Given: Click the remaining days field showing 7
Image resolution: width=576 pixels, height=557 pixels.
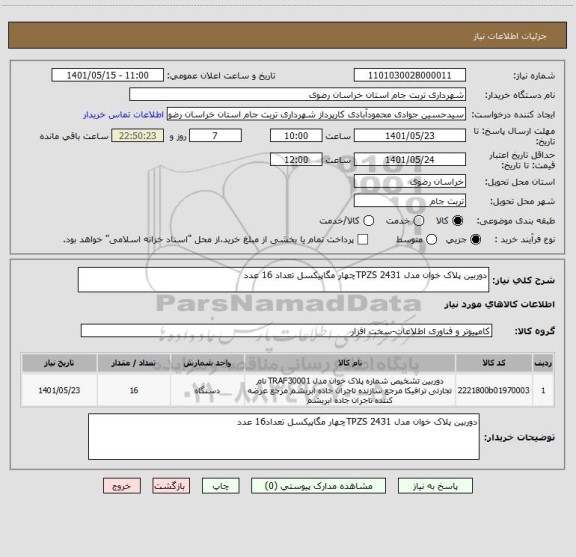Looking at the screenshot, I should click(x=215, y=136).
